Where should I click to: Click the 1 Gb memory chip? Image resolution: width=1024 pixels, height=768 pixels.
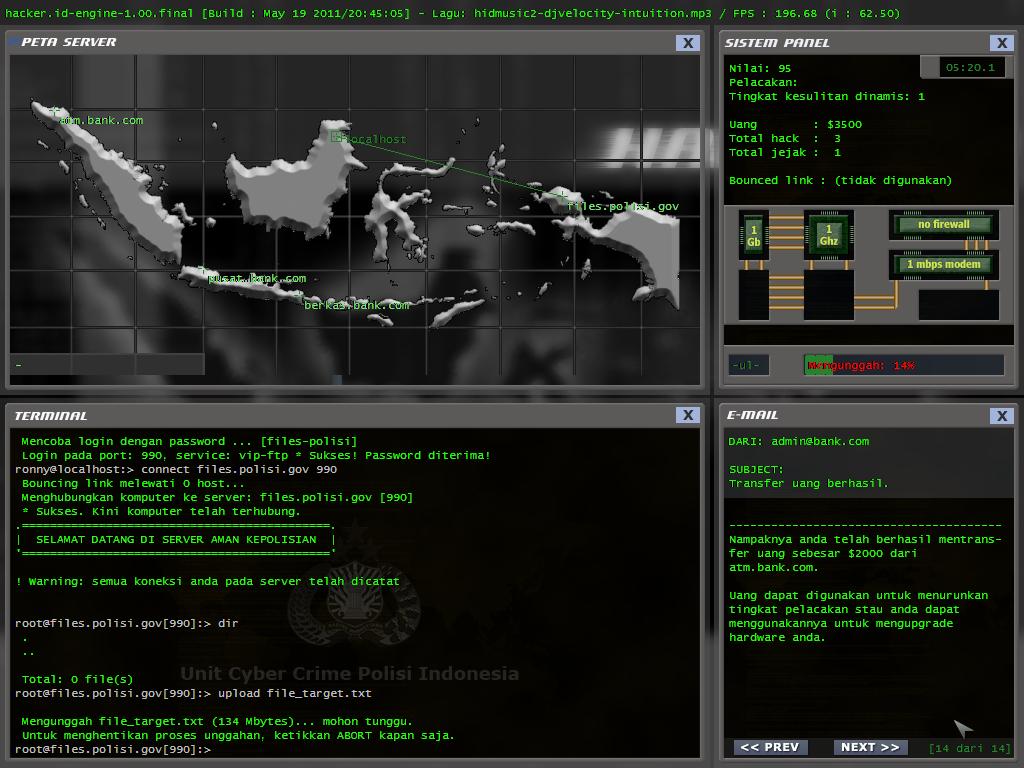(753, 236)
